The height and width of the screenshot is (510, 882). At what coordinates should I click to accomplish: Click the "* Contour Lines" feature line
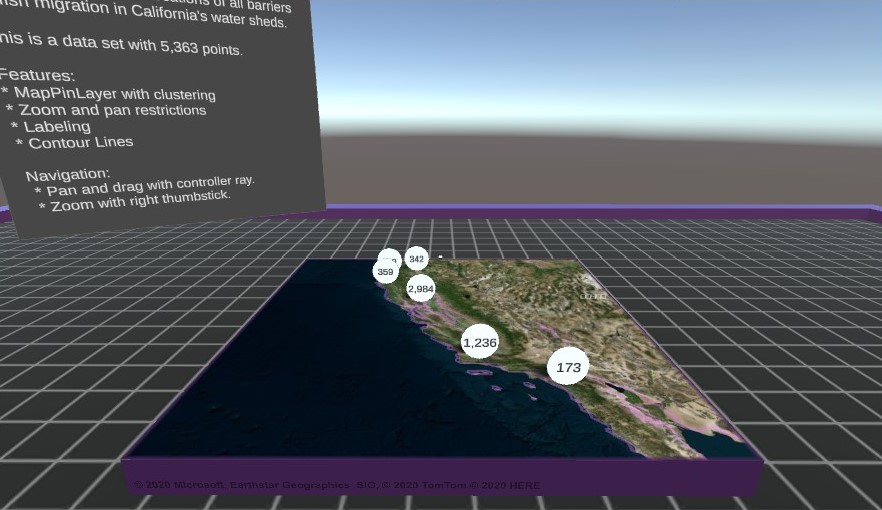click(74, 142)
